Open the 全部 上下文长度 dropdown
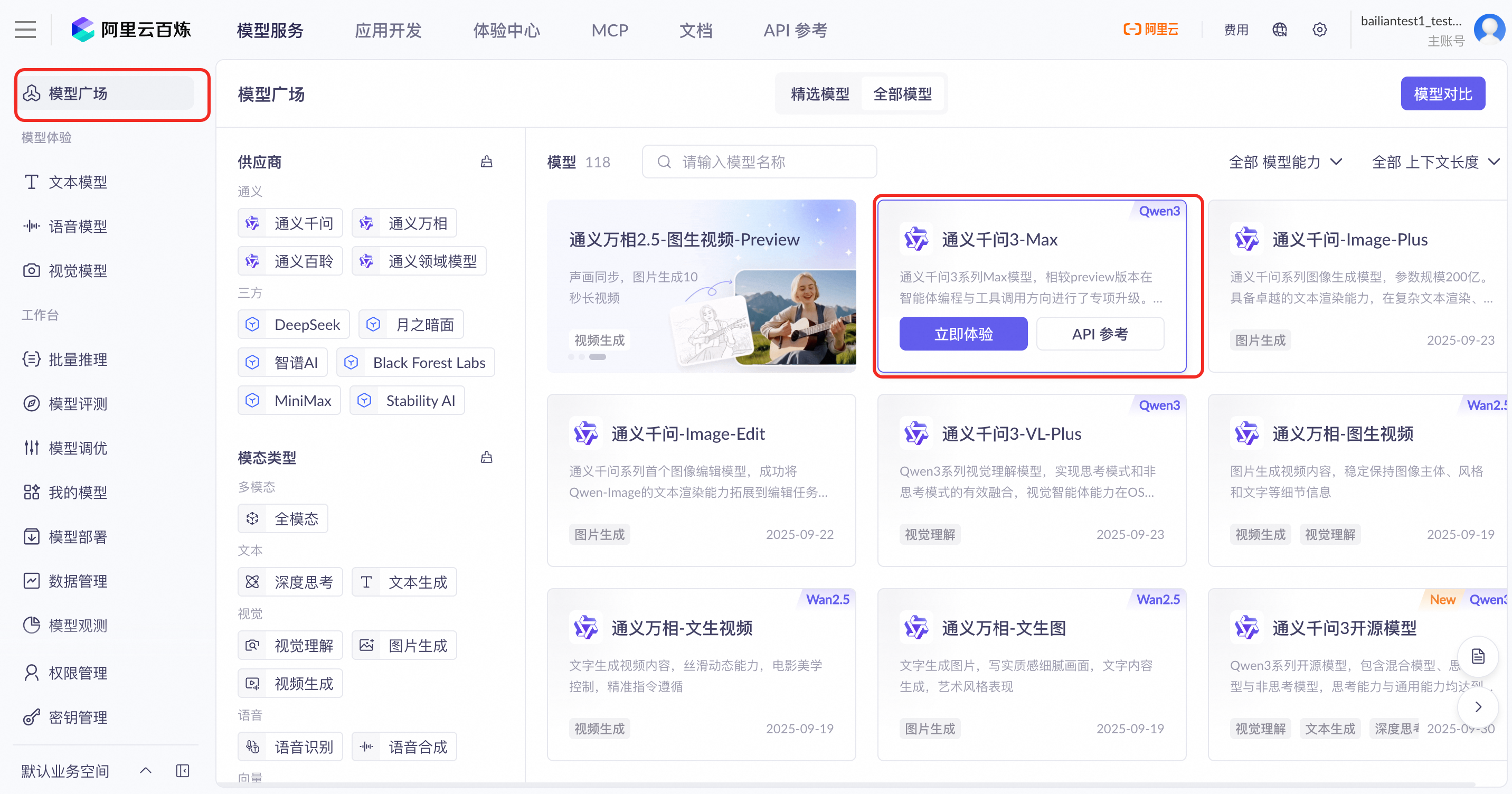 [1434, 162]
